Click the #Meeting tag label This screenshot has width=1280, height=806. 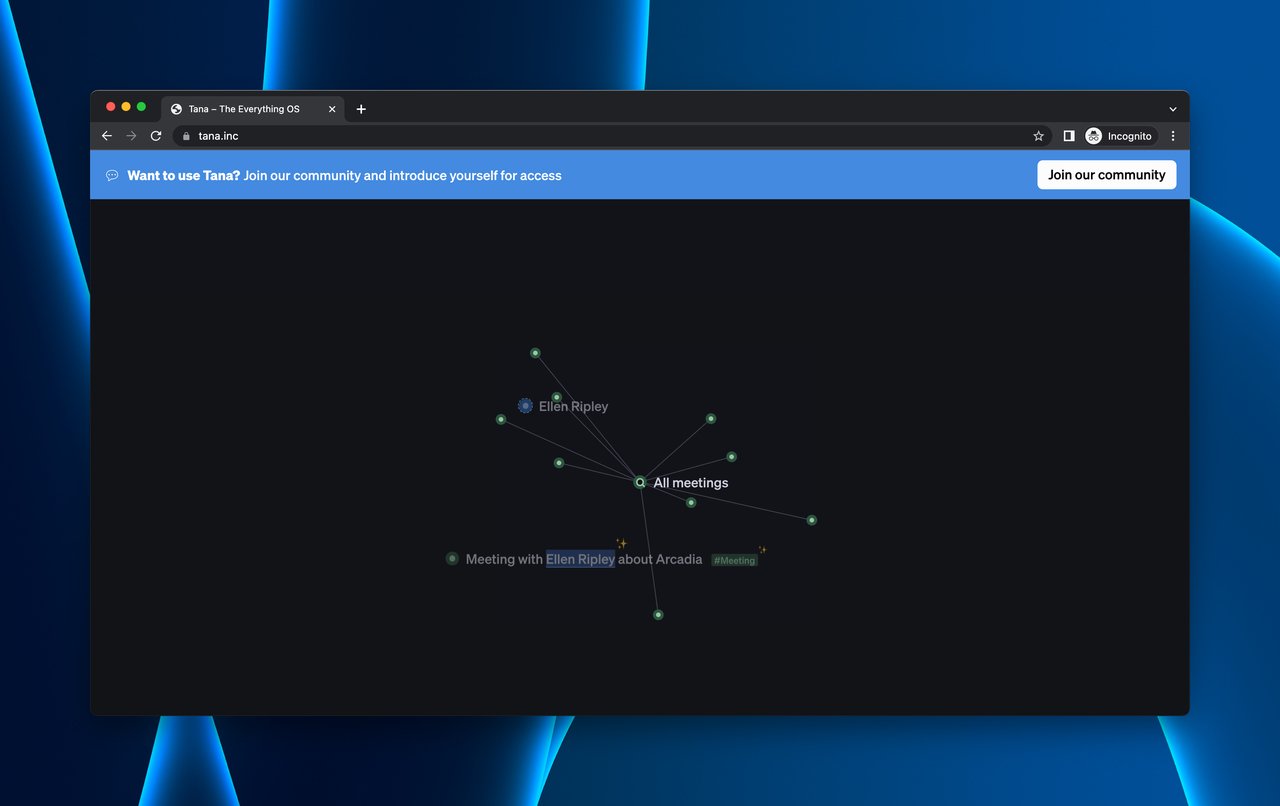(x=734, y=560)
